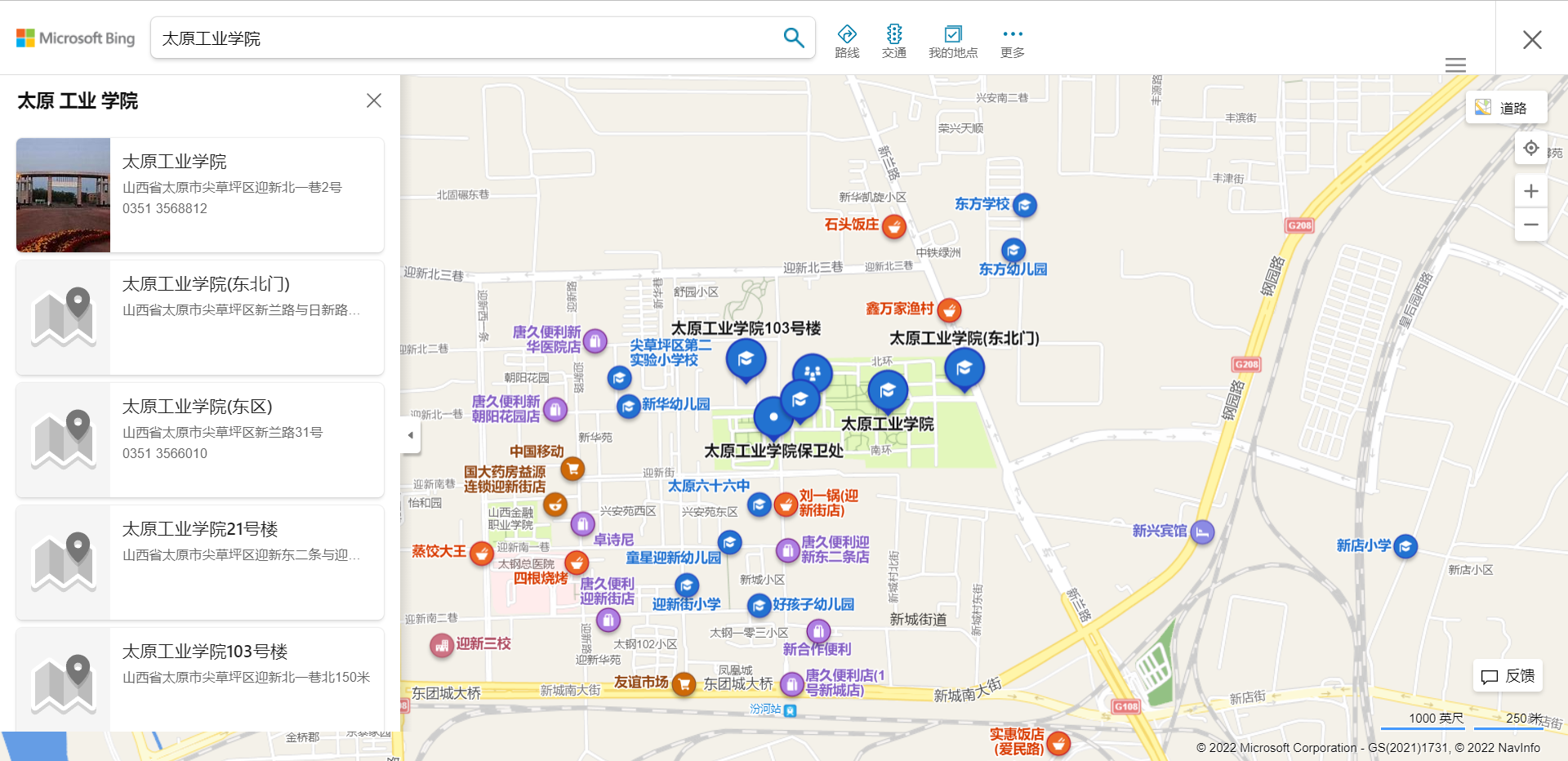Locate me with the target icon

pos(1531,148)
